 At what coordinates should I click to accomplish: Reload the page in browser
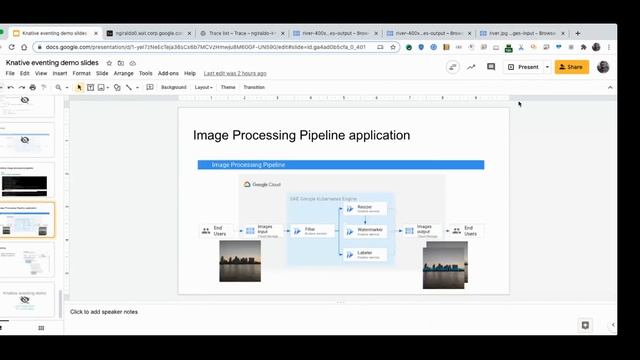coord(11,47)
